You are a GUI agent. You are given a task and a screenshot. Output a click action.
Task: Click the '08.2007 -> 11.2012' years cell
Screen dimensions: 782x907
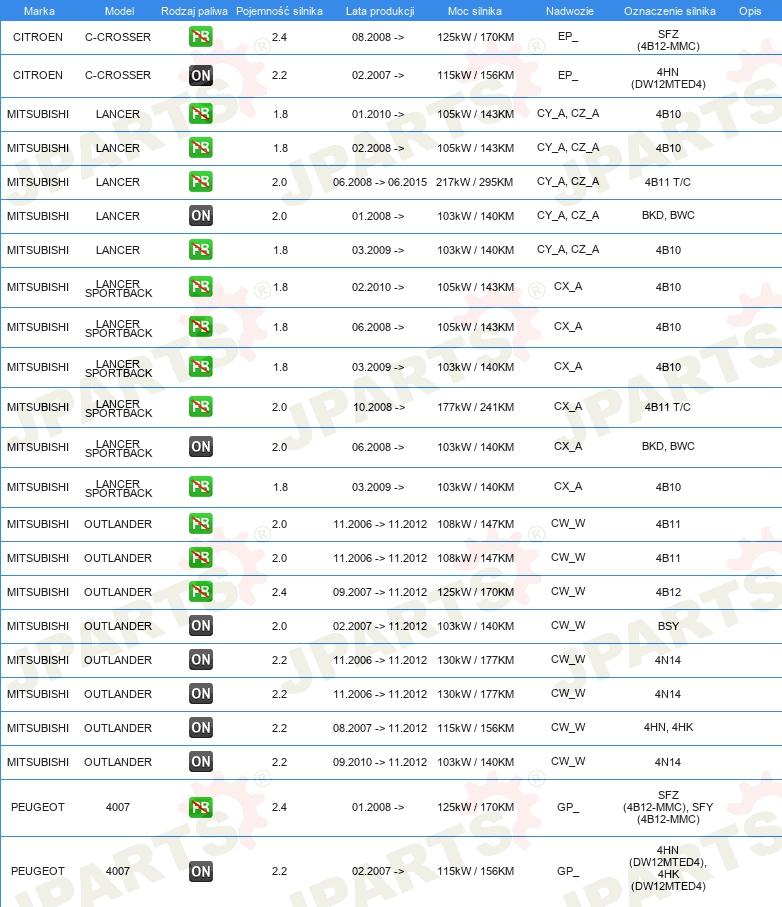380,728
